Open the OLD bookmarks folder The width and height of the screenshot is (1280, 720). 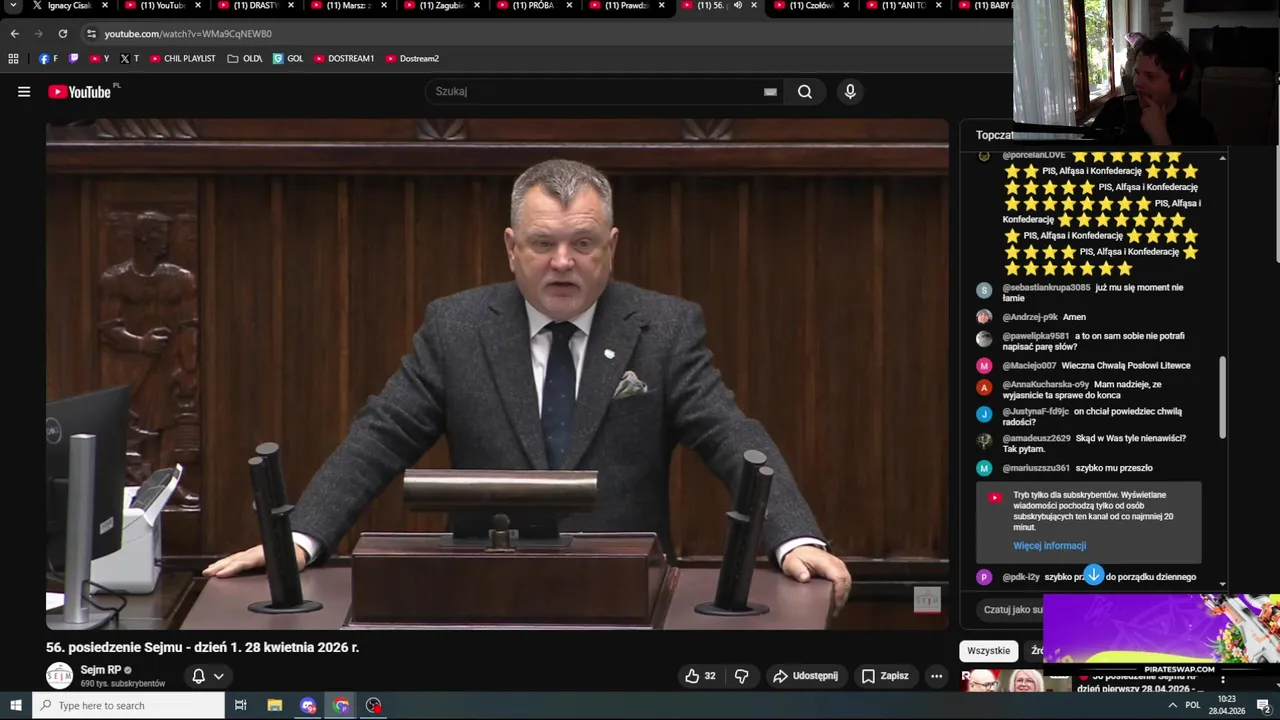click(x=245, y=59)
